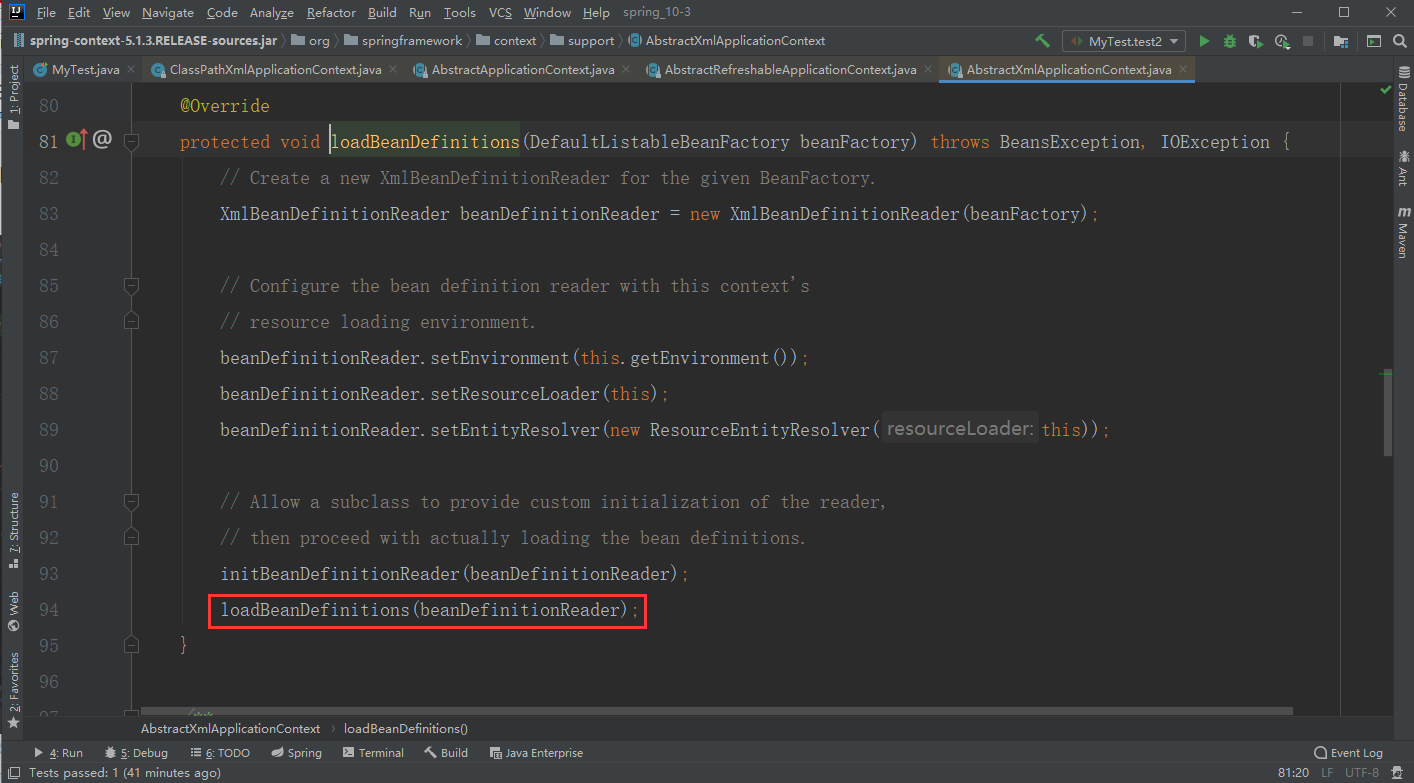
Task: Open the Maven tool window
Action: [x=1403, y=232]
